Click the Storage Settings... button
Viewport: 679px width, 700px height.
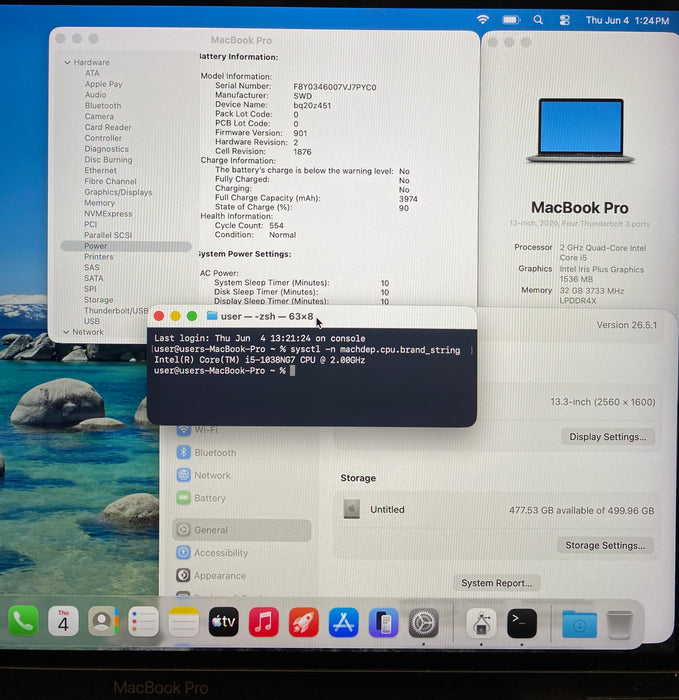pos(605,545)
